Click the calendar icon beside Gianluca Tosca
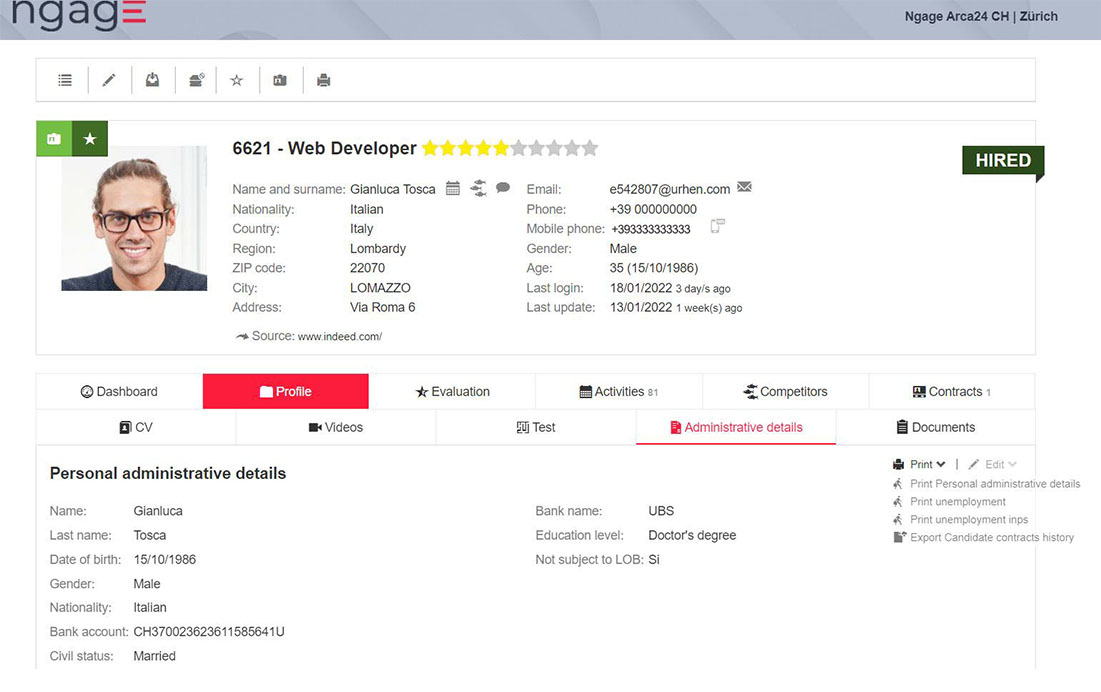Viewport: 1101px width, 692px height. point(452,188)
